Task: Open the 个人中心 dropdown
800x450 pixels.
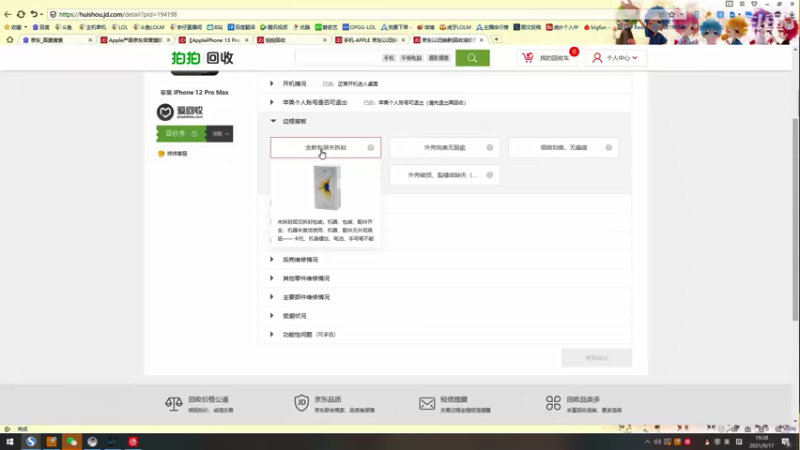Action: click(616, 58)
